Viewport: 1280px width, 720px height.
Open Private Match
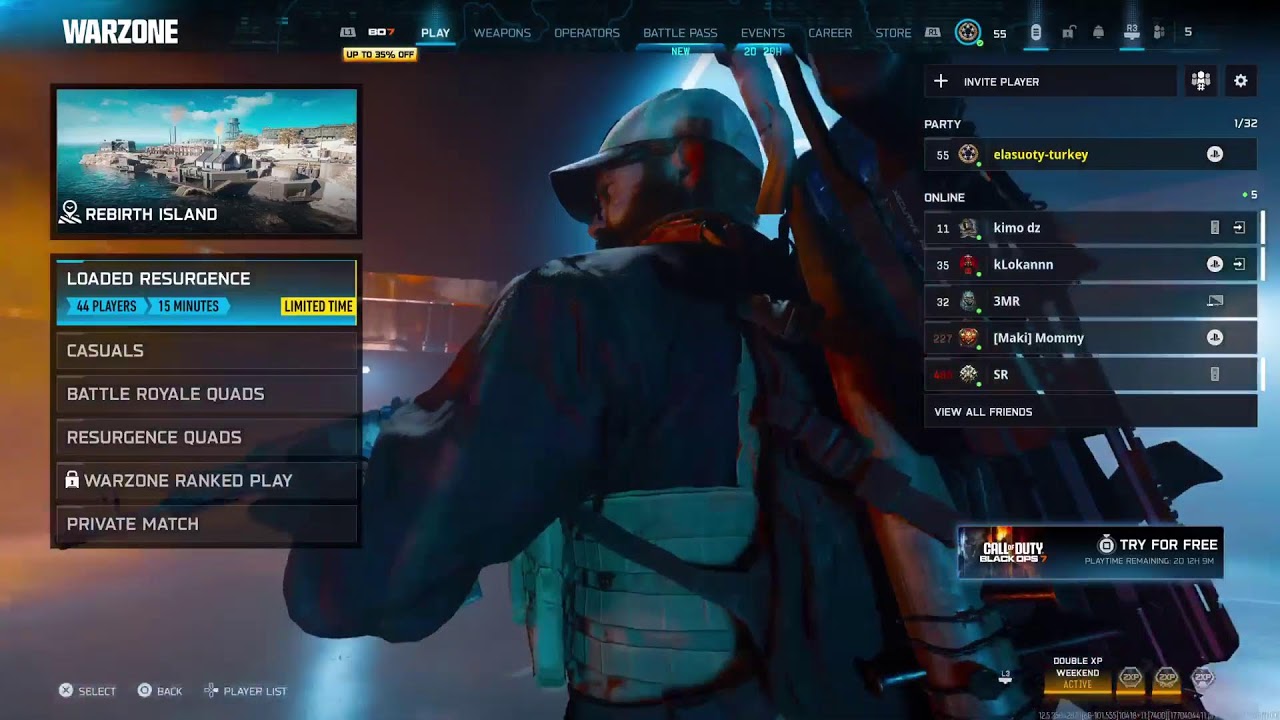pos(206,524)
